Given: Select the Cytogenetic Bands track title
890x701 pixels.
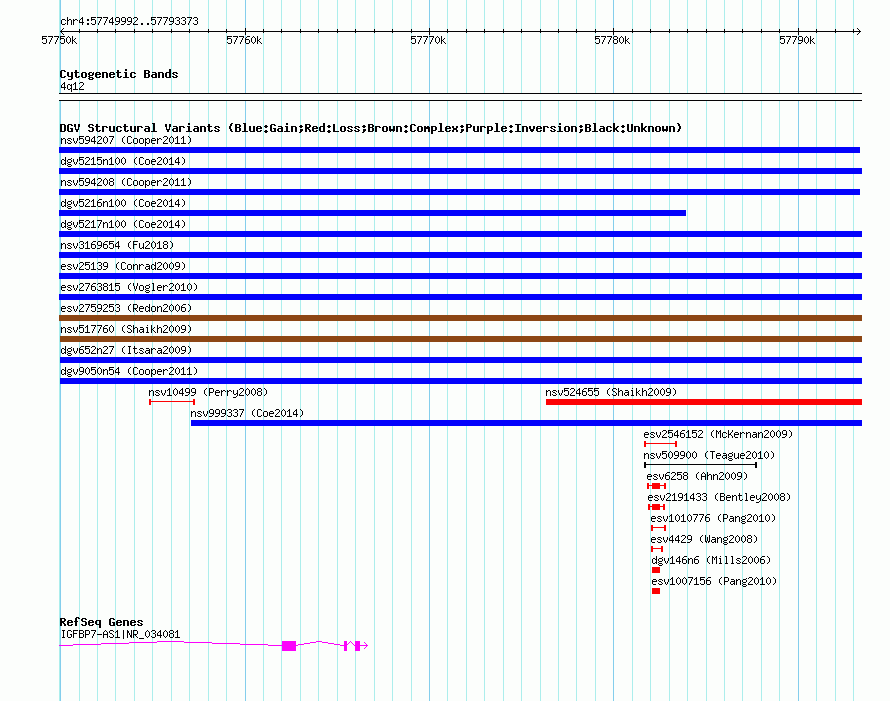Looking at the screenshot, I should pyautogui.click(x=119, y=74).
